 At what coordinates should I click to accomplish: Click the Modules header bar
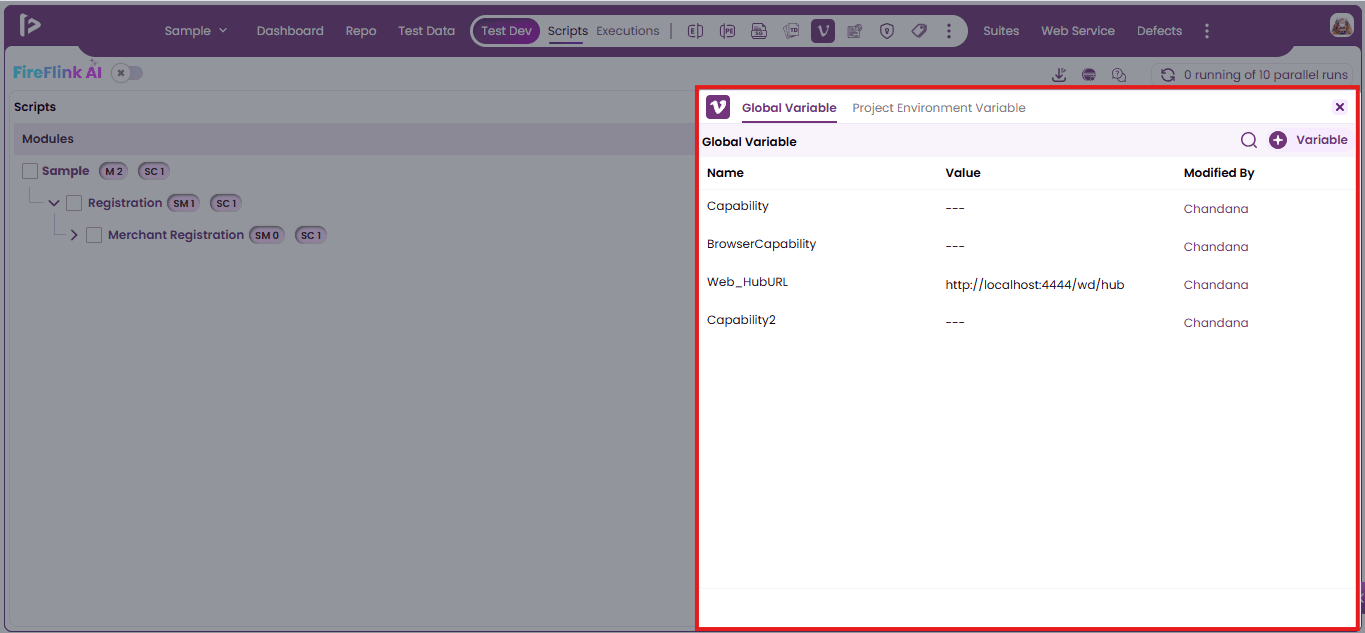[x=355, y=139]
